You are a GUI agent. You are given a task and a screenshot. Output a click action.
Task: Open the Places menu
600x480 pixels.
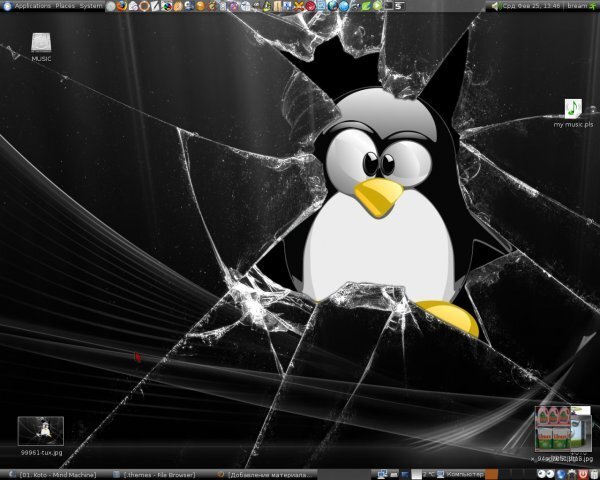[65, 6]
